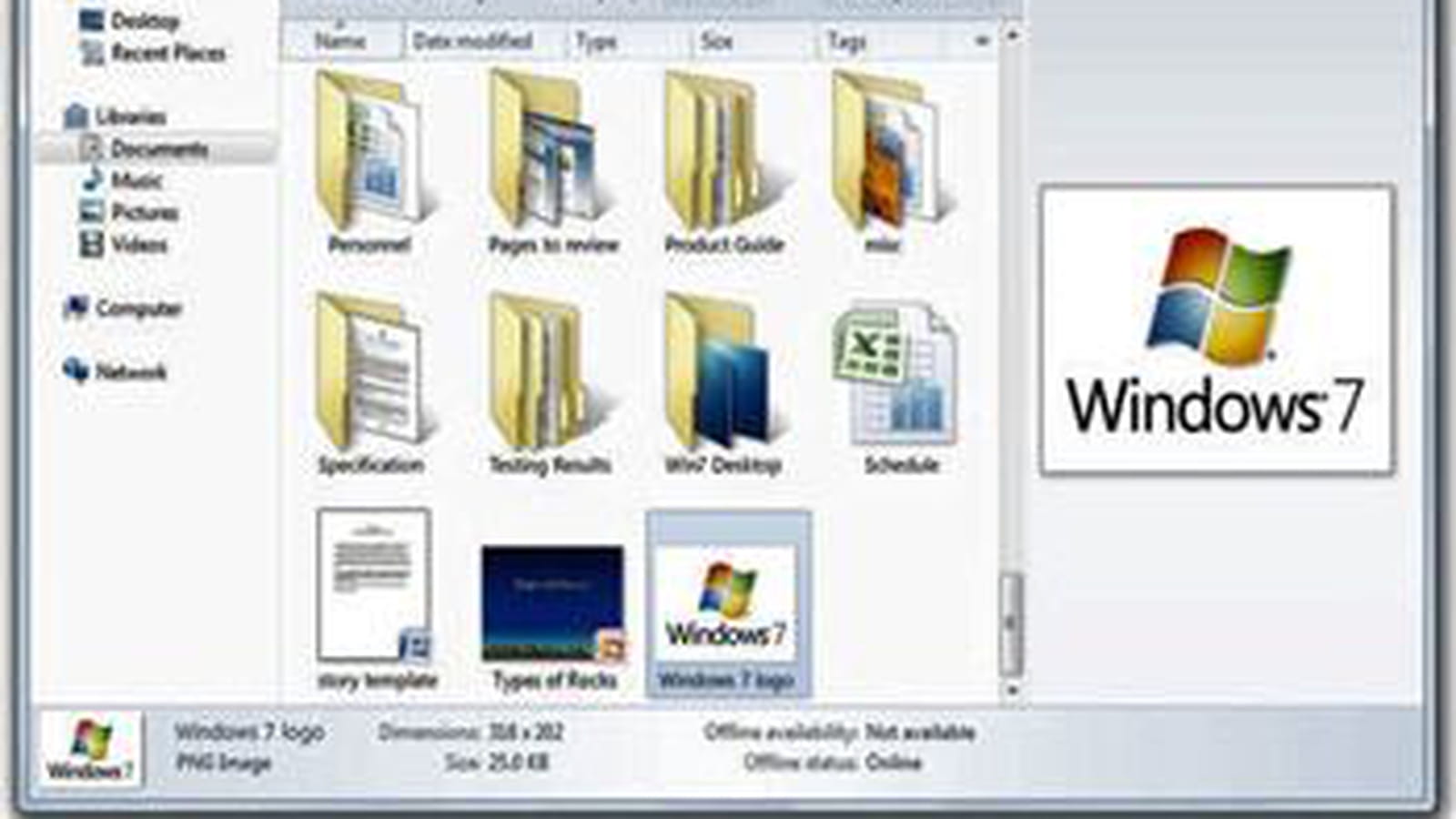Open the Personnel folder
The height and width of the screenshot is (819, 1456).
point(370,164)
